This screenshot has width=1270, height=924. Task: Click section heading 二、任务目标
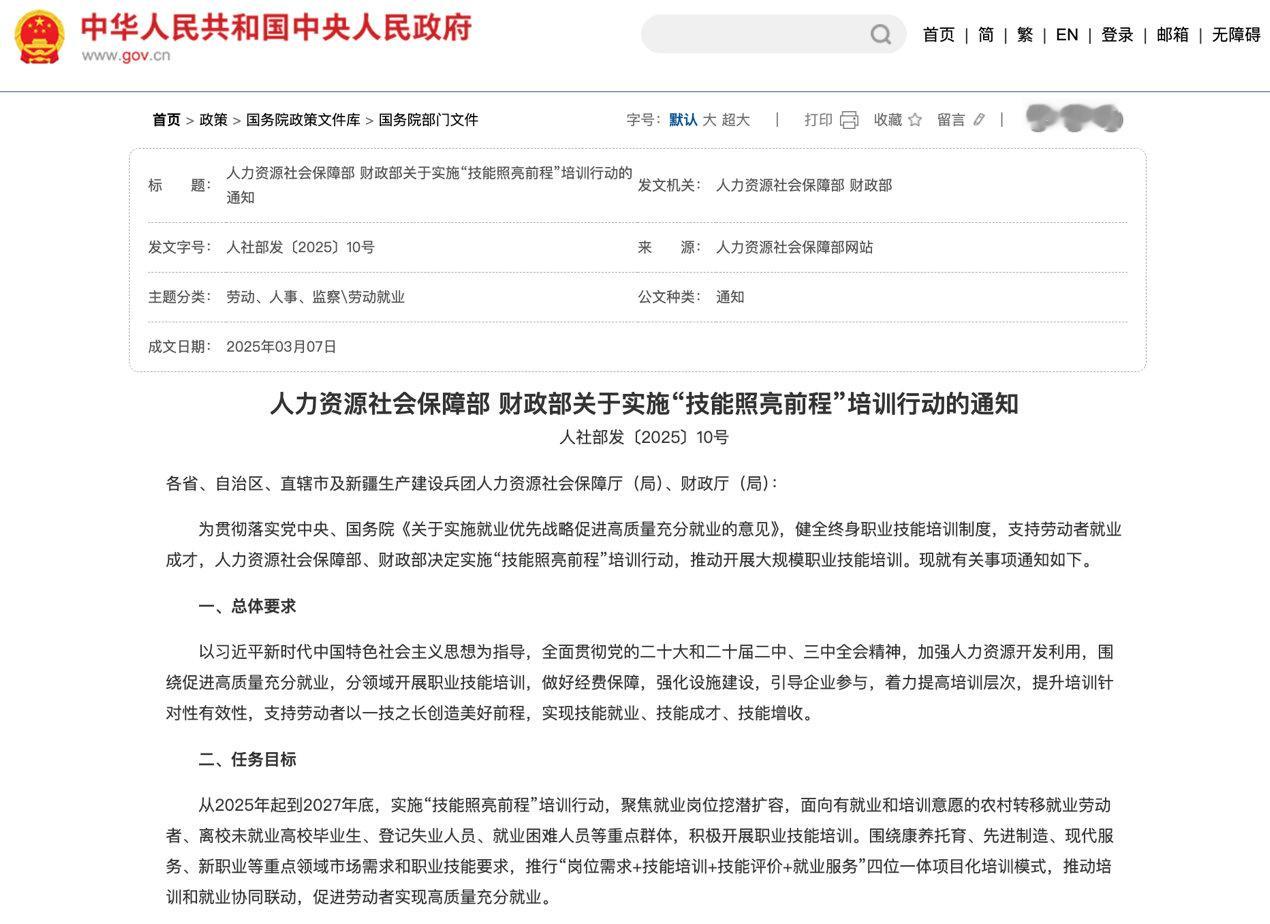[247, 759]
